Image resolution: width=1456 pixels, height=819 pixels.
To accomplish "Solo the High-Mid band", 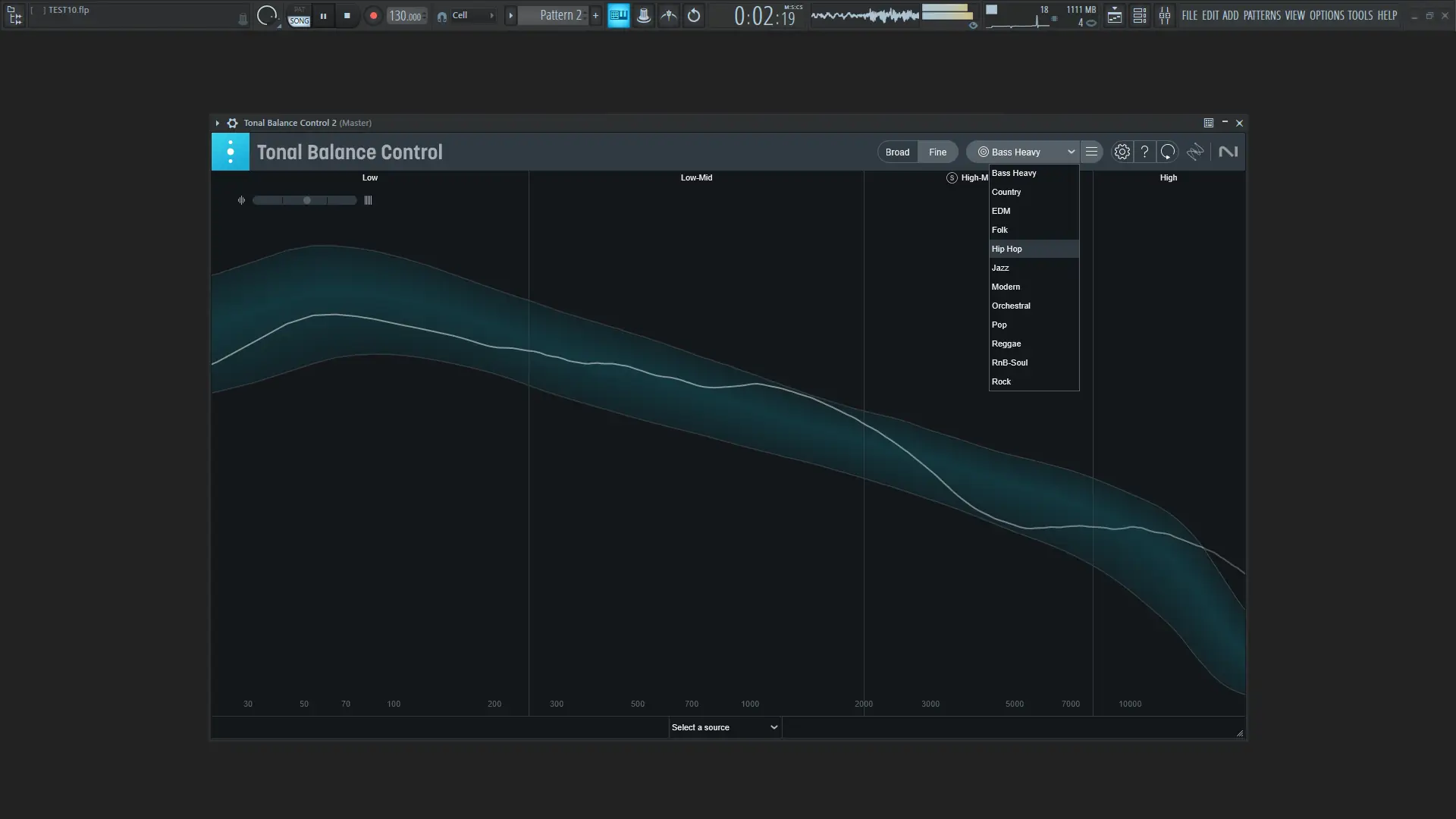I will coord(952,177).
